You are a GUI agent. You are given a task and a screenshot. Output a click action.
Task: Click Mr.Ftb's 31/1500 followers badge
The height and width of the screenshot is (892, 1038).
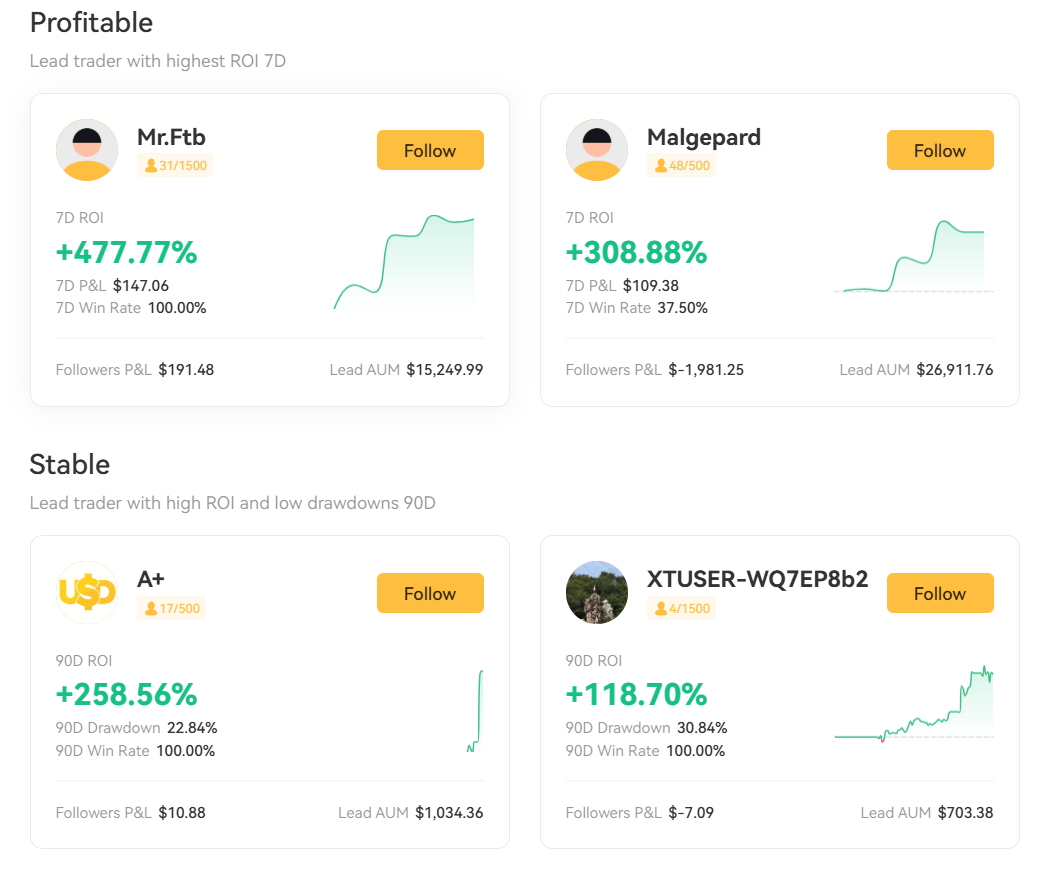pyautogui.click(x=176, y=165)
